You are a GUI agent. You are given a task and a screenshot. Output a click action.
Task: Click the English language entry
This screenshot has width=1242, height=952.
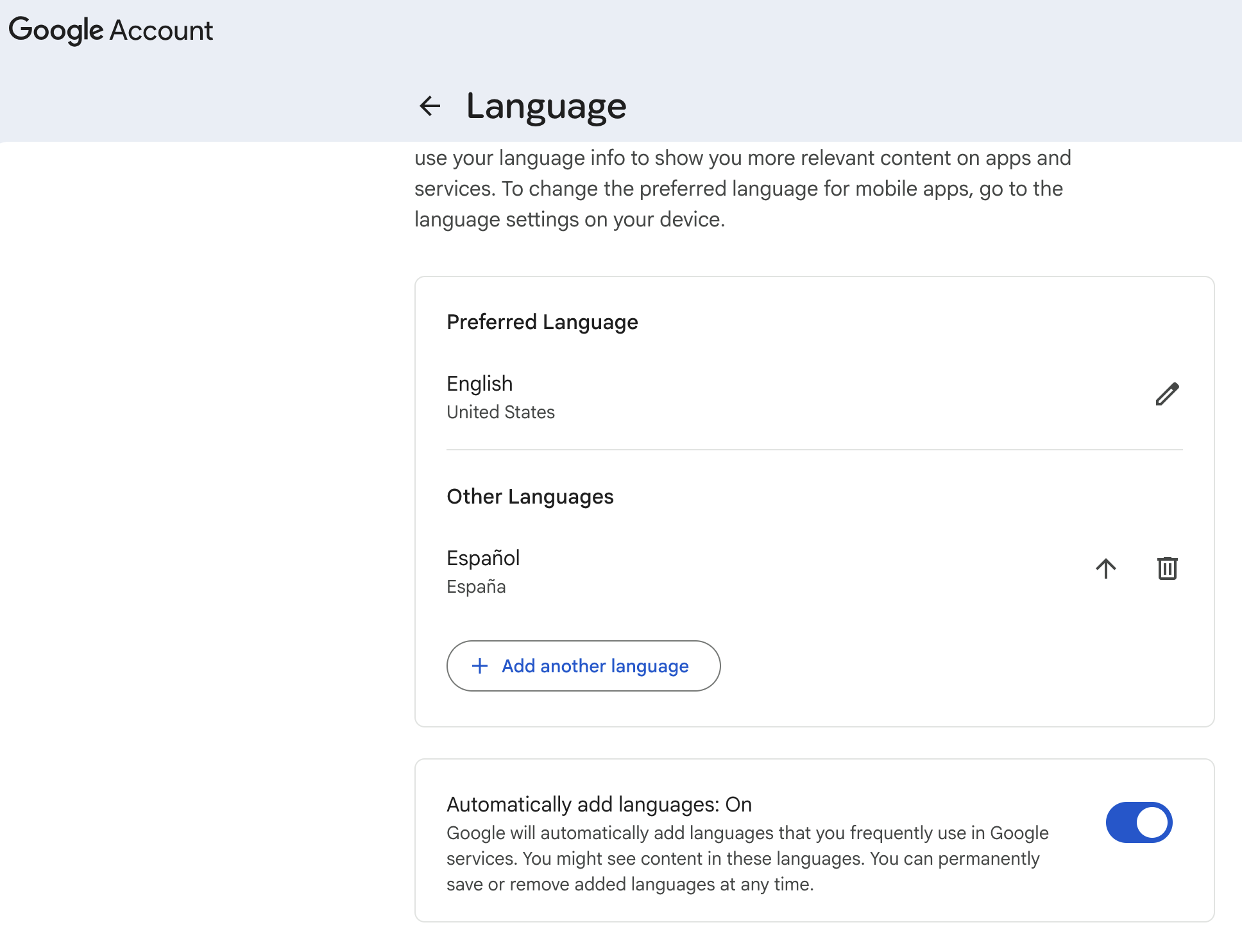(479, 384)
